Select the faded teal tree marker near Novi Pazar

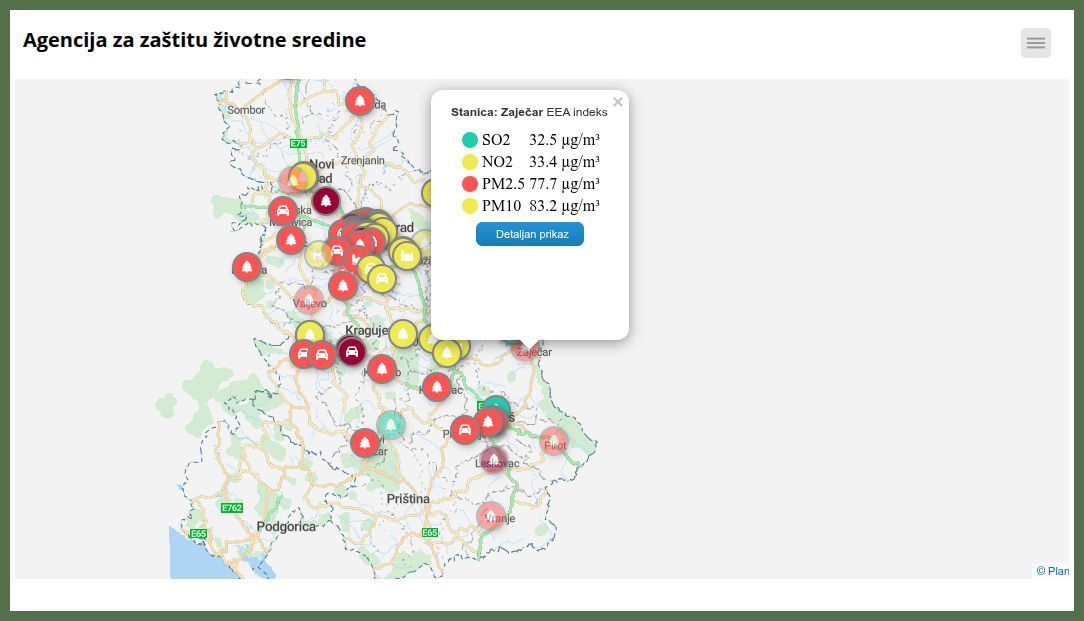(391, 425)
